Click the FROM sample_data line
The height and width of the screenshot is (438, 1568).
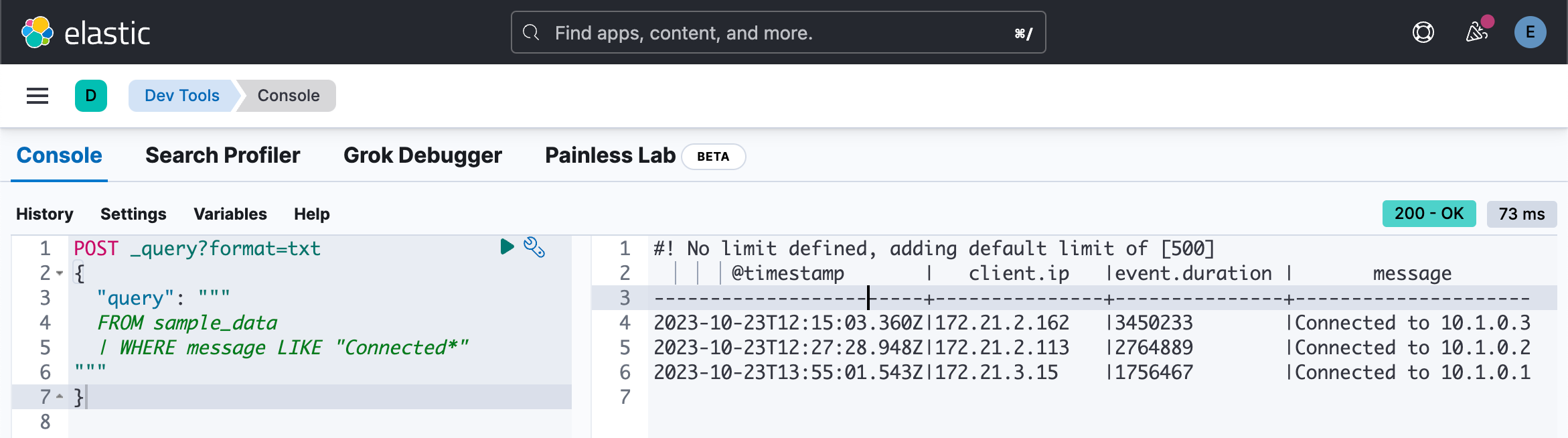coord(187,323)
